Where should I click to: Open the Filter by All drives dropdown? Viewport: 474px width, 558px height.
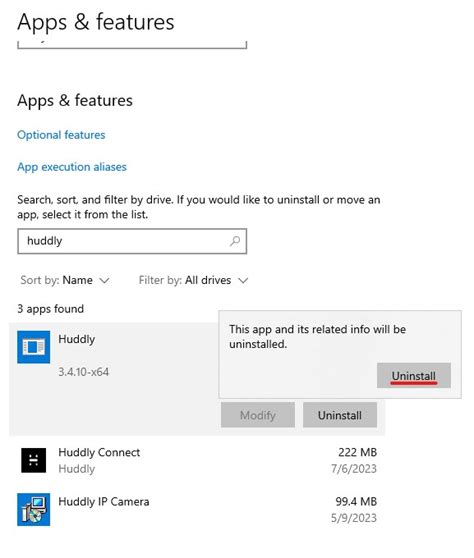coord(193,280)
